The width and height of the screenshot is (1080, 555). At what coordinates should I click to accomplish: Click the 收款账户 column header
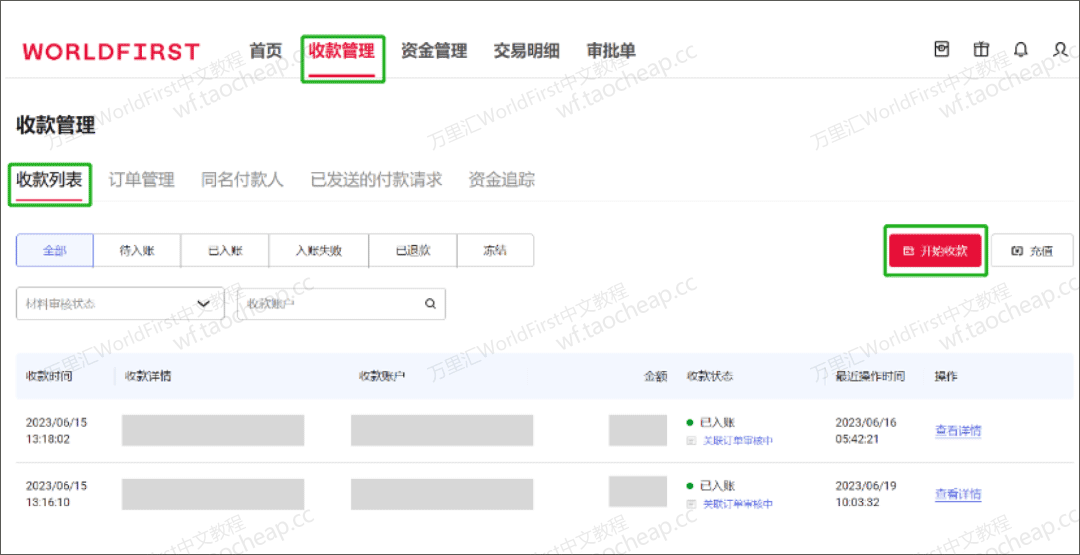coord(382,377)
